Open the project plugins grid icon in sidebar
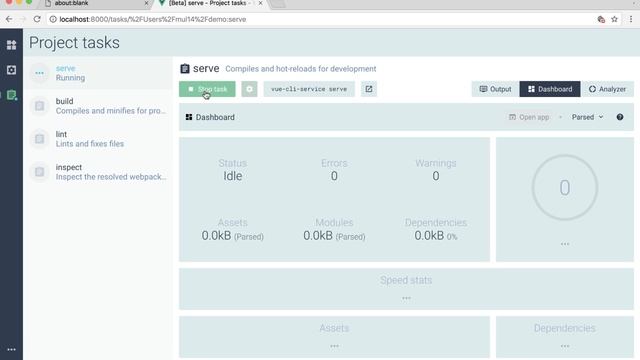 [x=11, y=45]
